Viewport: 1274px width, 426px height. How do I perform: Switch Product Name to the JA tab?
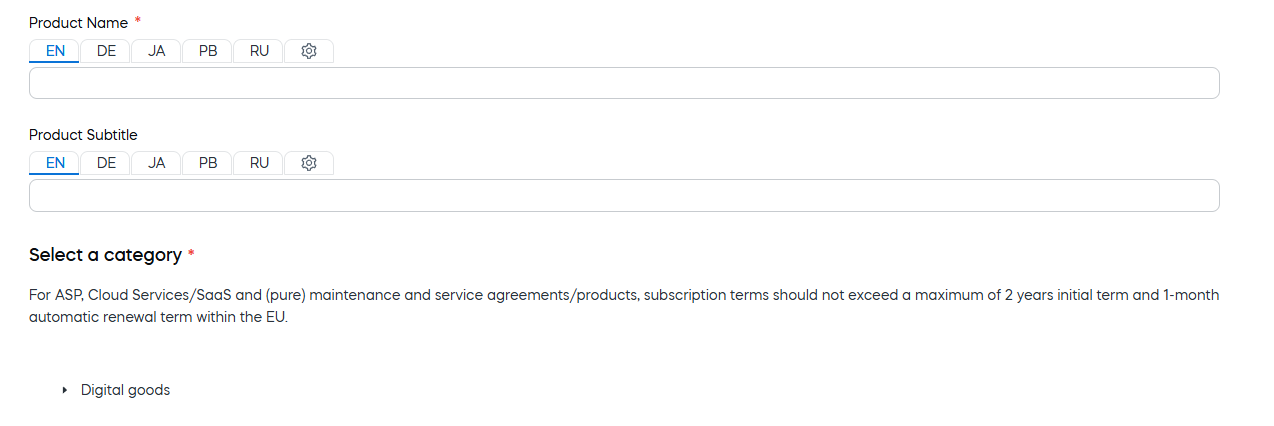pos(157,51)
